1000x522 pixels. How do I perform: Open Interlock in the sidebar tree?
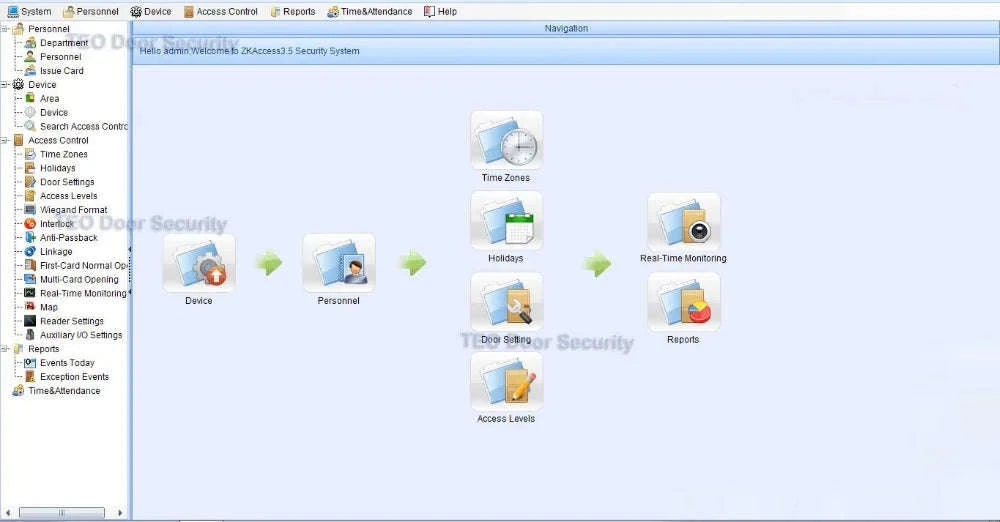57,224
